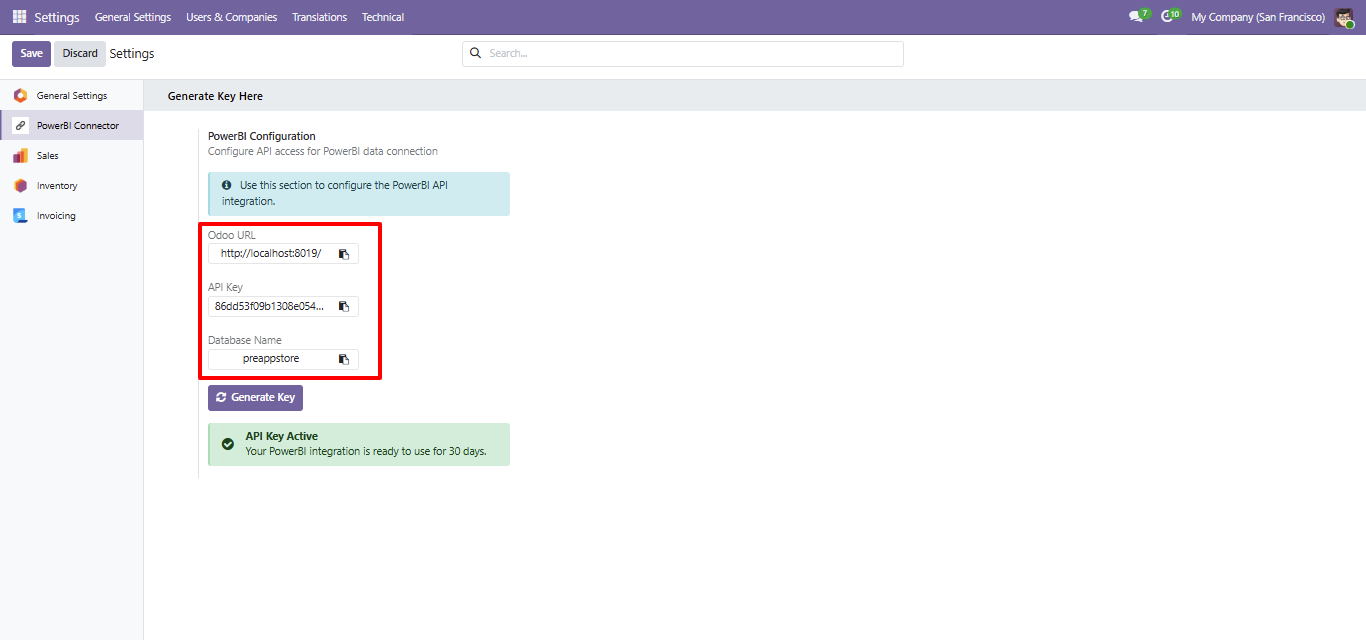Copy the Database Name with the copy icon
The width and height of the screenshot is (1366, 640).
(343, 359)
